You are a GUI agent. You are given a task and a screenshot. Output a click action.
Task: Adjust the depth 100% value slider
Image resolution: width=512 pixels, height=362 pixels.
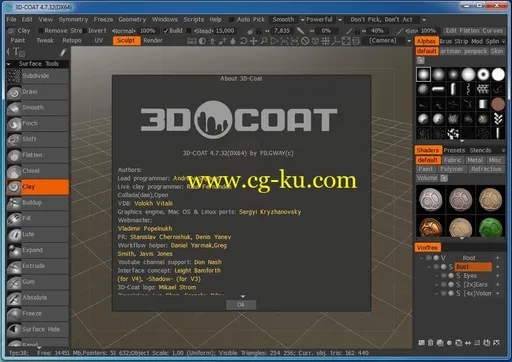pyautogui.click(x=147, y=31)
